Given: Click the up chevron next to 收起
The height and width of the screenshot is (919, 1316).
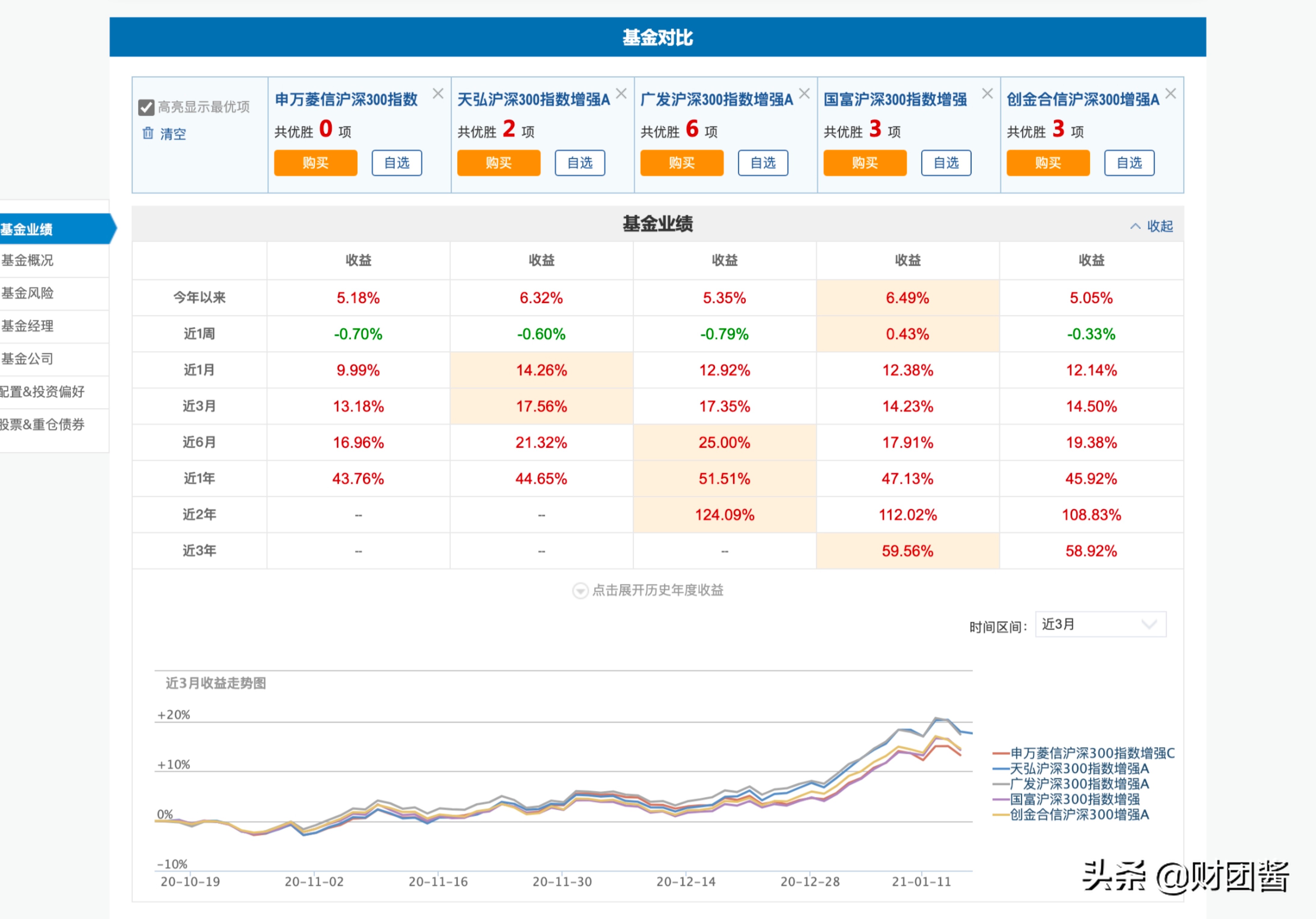Looking at the screenshot, I should coord(1135,226).
